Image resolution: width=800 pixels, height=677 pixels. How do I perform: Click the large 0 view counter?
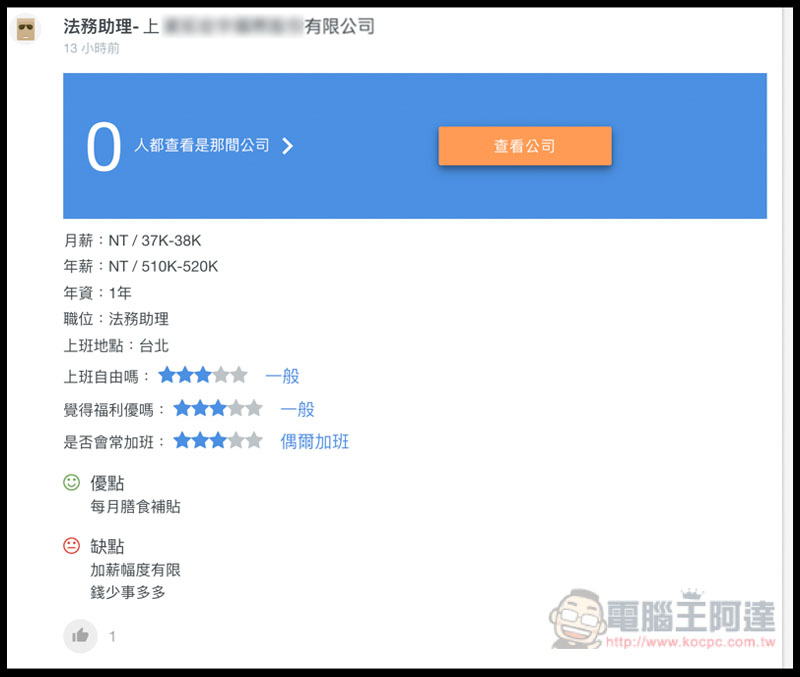pos(103,147)
